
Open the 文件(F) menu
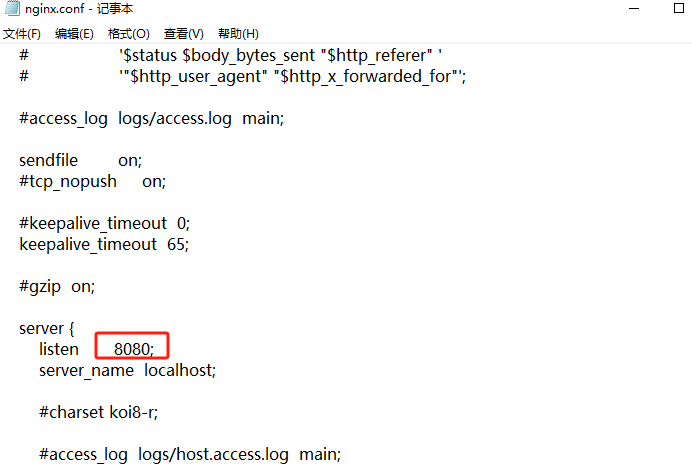[x=22, y=34]
